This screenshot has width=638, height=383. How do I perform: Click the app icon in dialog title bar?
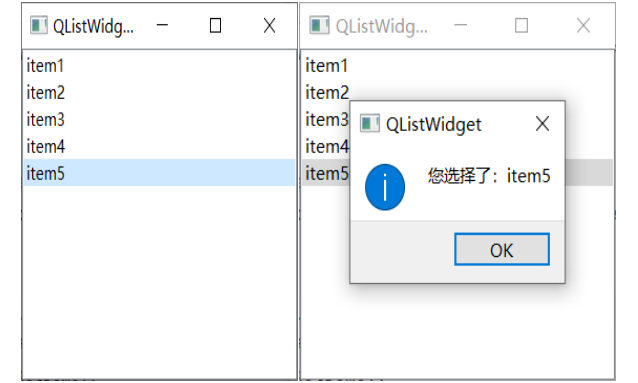(x=370, y=123)
